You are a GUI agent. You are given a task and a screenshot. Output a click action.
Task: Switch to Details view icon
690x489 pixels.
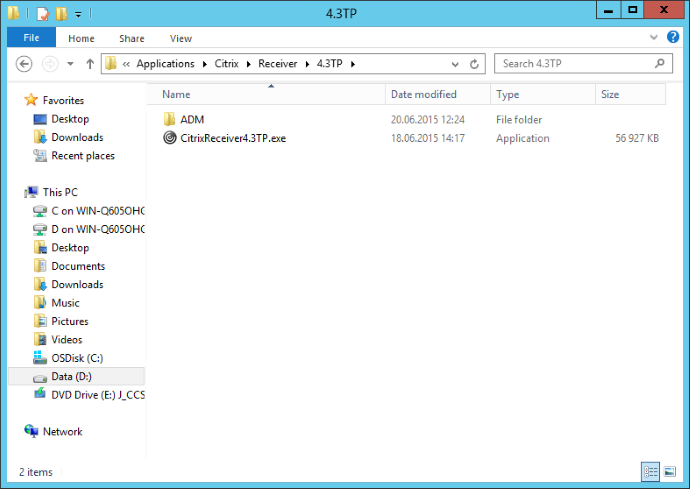(650, 472)
